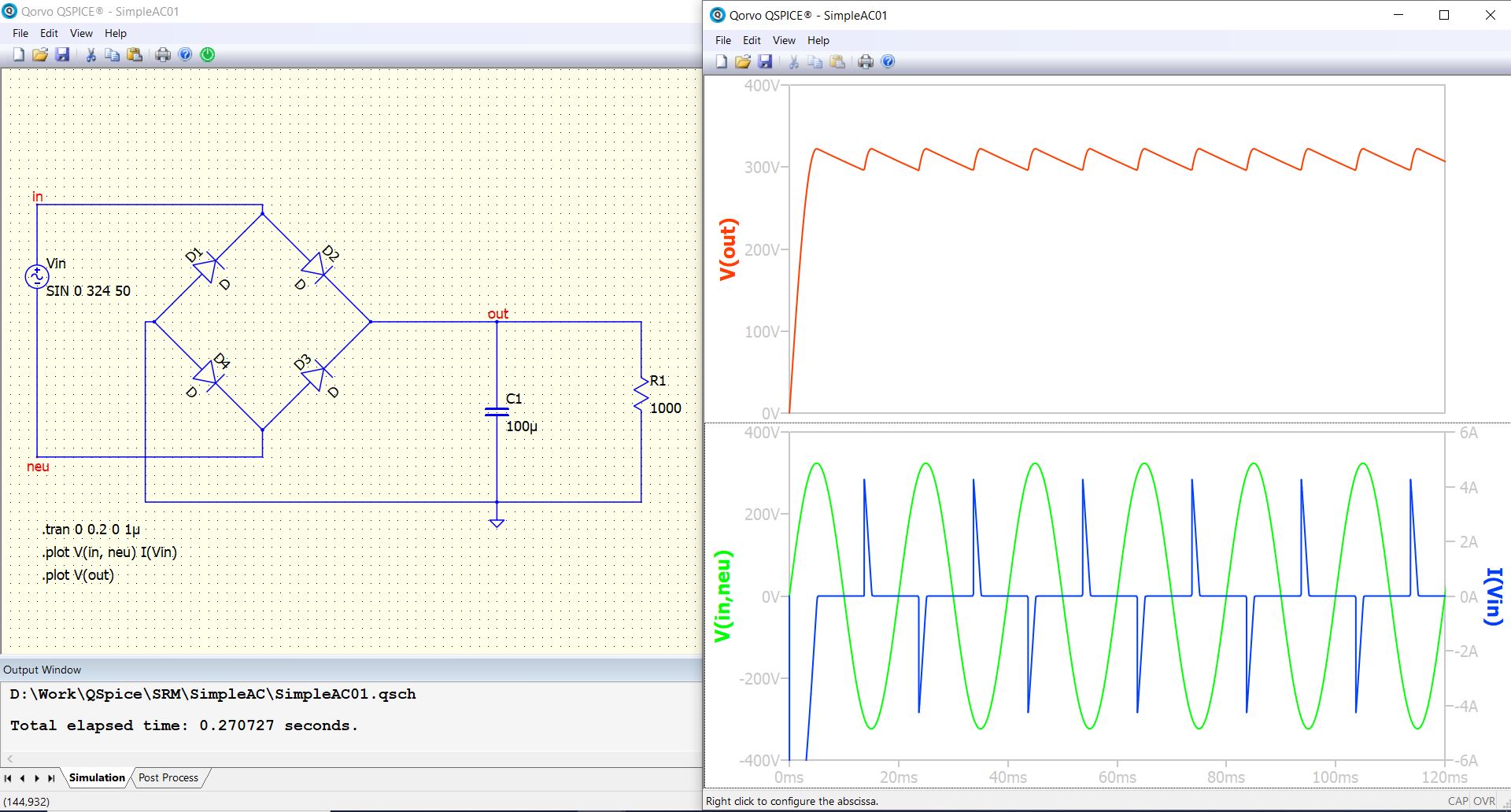The height and width of the screenshot is (812, 1511).
Task: Open Help menu in schematic window
Action: tap(116, 33)
